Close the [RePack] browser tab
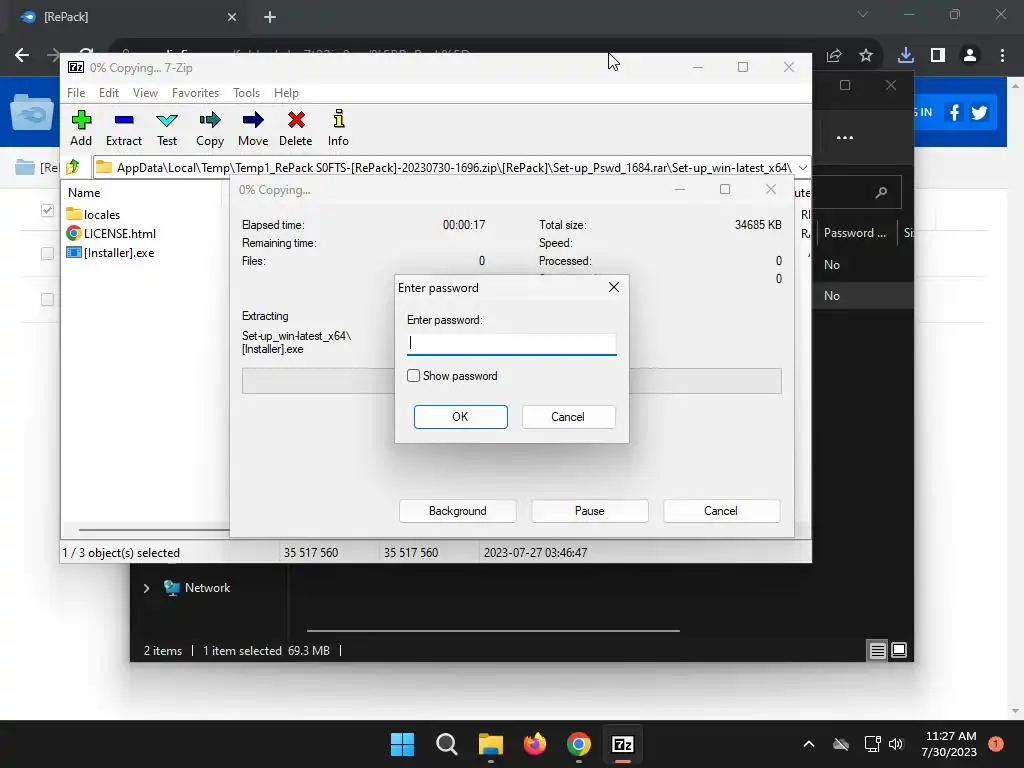 (232, 17)
